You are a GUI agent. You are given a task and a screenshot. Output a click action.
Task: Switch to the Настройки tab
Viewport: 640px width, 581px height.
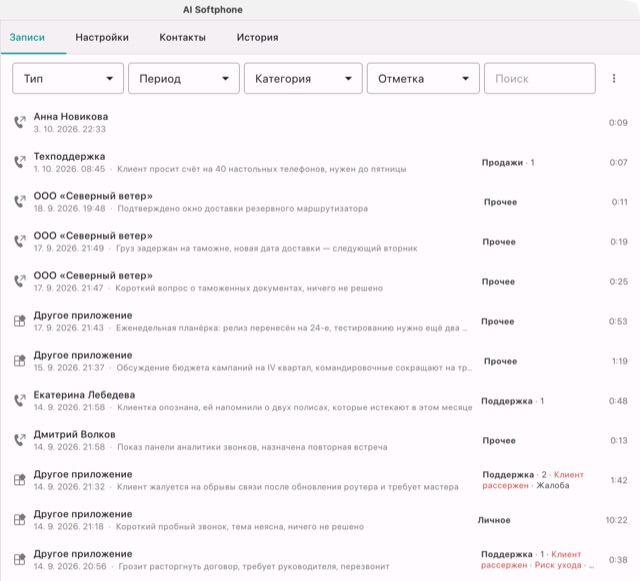point(102,37)
